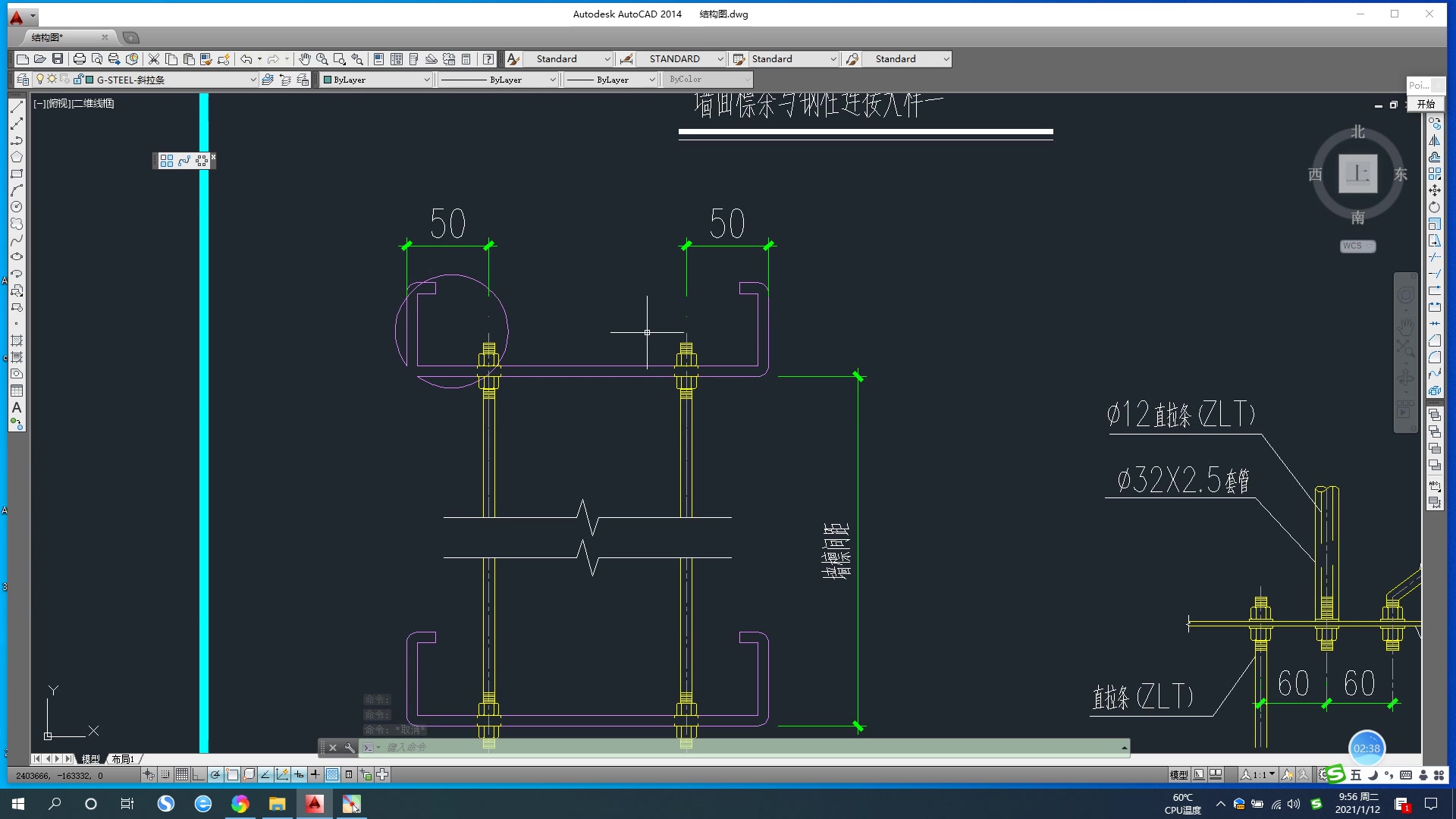Select the 结构图 document tab
The height and width of the screenshot is (819, 1456).
[x=47, y=37]
